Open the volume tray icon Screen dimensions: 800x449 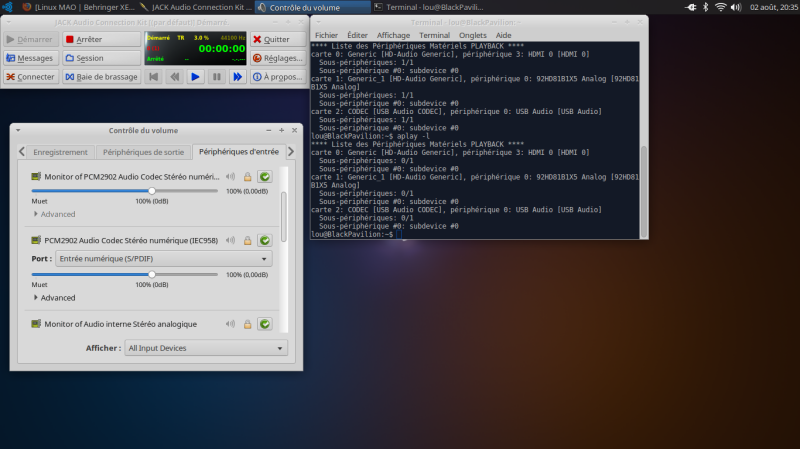(x=736, y=7)
